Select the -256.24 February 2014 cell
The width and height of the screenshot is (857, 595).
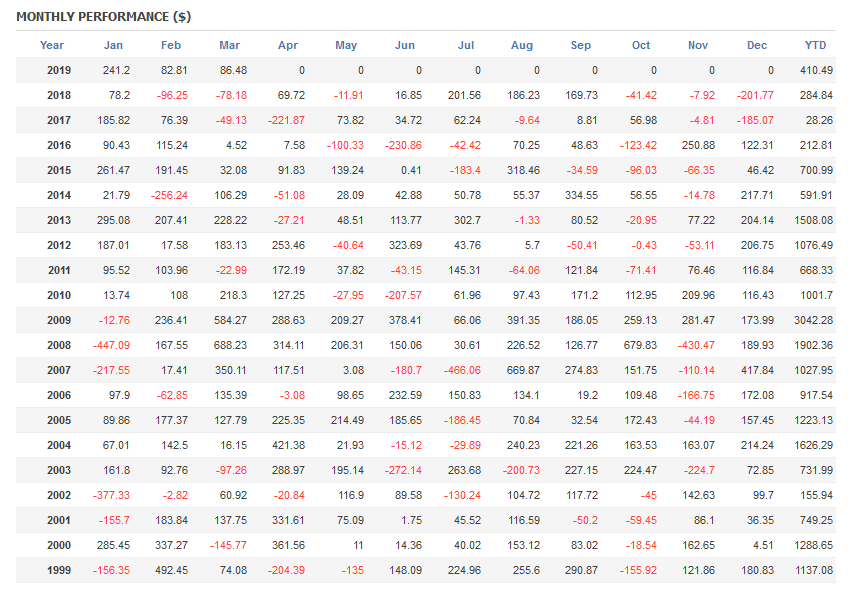coord(170,195)
